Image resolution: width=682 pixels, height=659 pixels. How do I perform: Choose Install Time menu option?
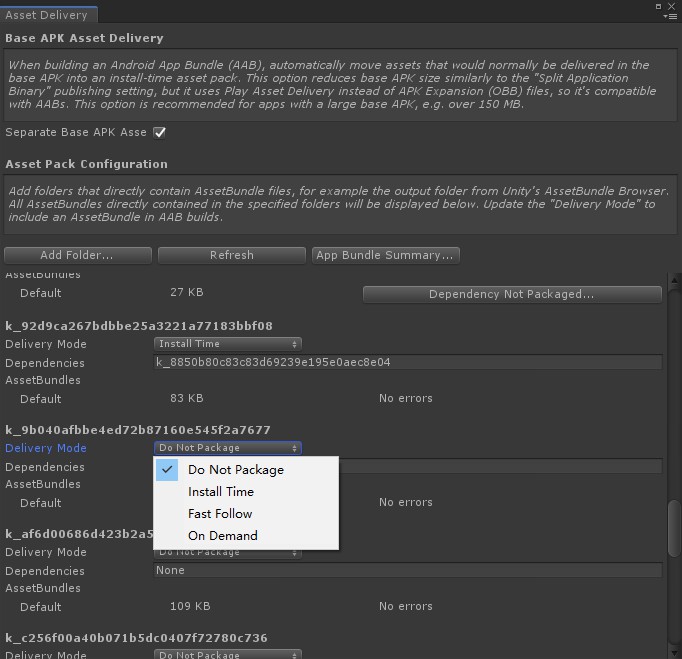(246, 492)
